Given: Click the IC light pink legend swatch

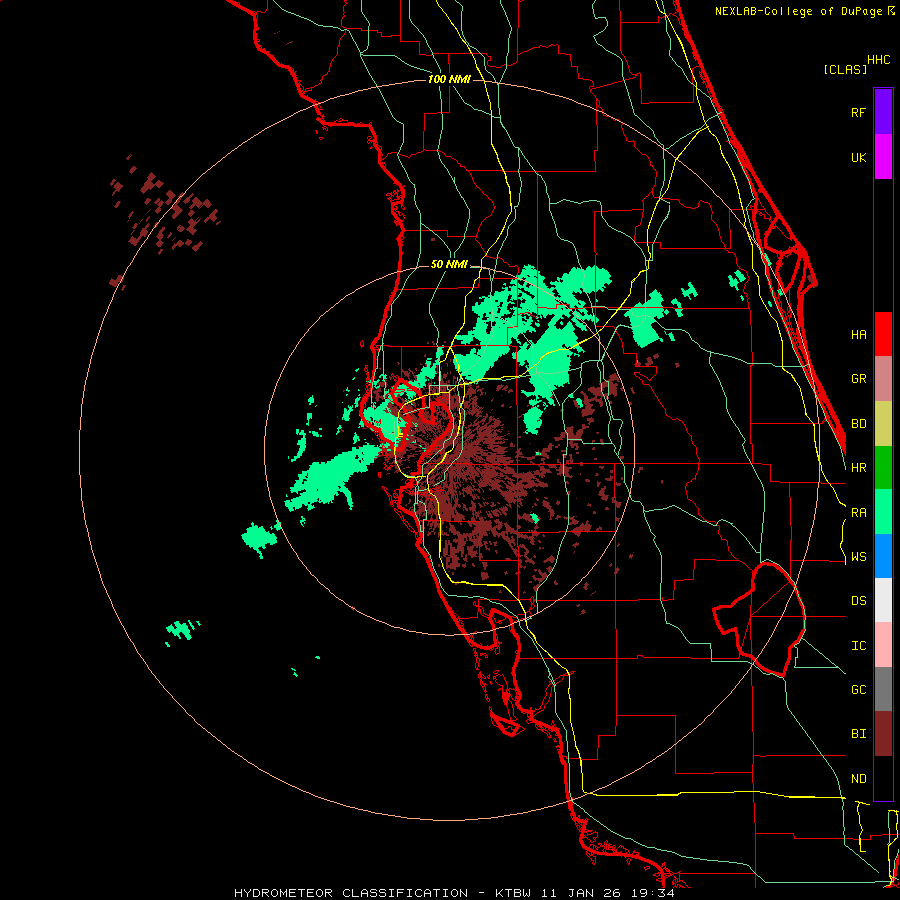Looking at the screenshot, I should [883, 645].
